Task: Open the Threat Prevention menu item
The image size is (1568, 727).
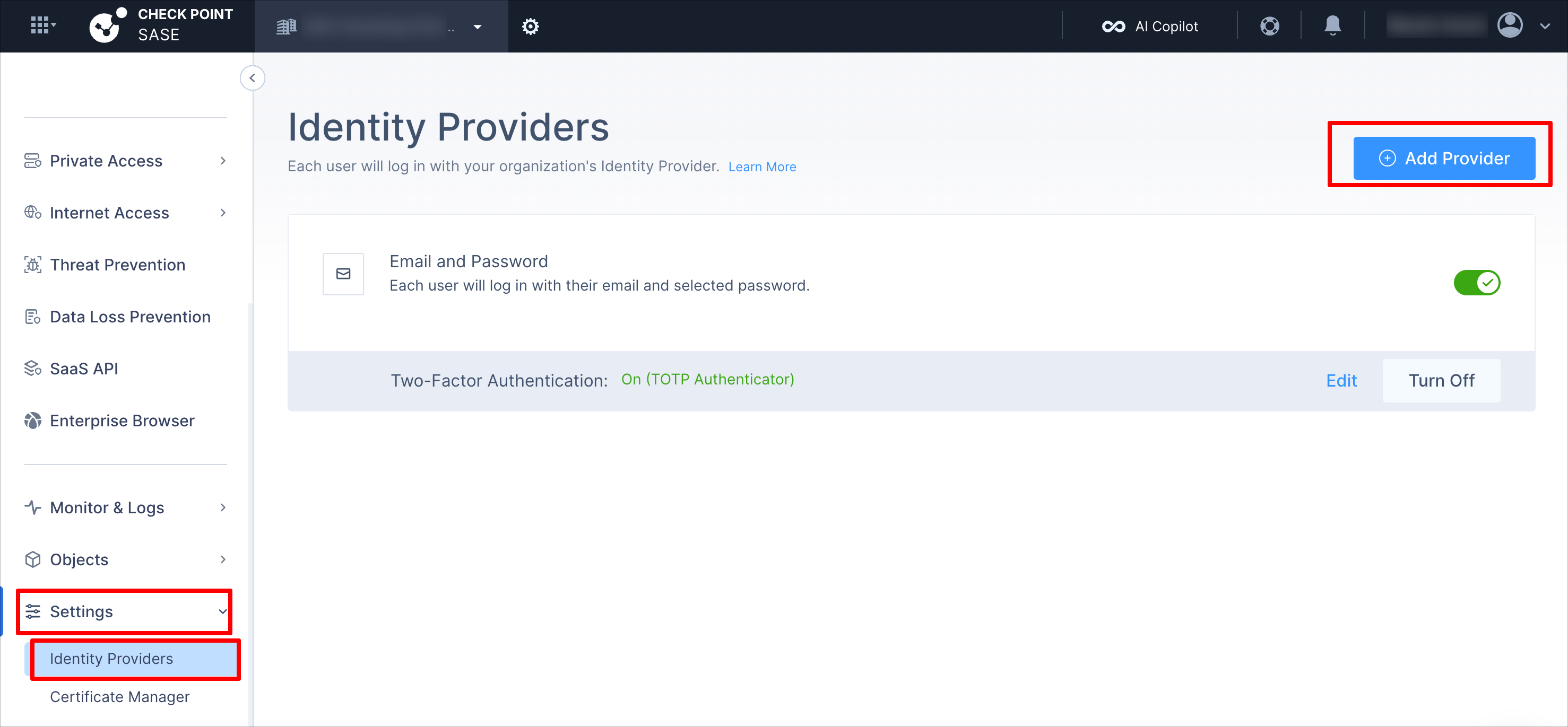Action: [x=117, y=265]
